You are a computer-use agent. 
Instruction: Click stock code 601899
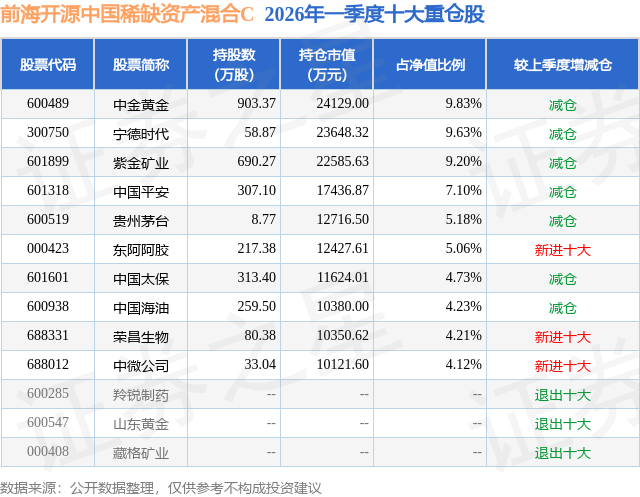pos(48,162)
